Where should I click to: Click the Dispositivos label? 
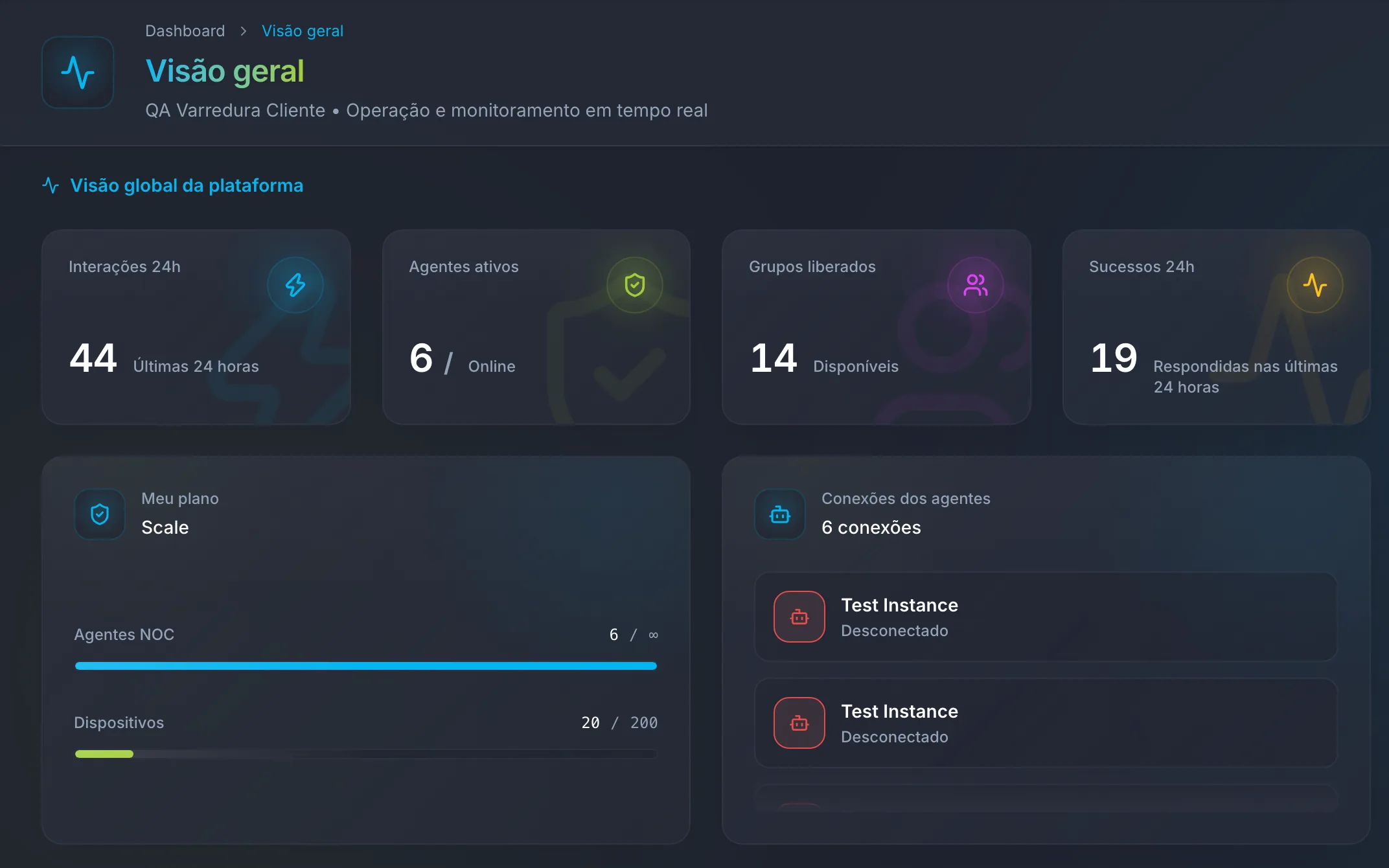click(119, 723)
